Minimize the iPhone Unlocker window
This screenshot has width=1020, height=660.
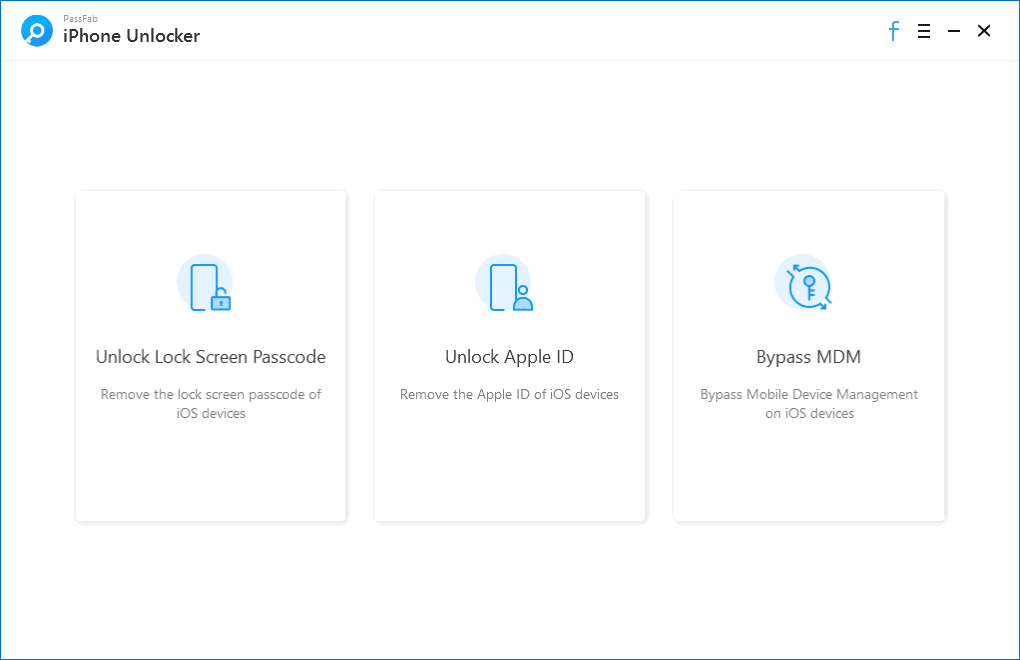click(954, 31)
